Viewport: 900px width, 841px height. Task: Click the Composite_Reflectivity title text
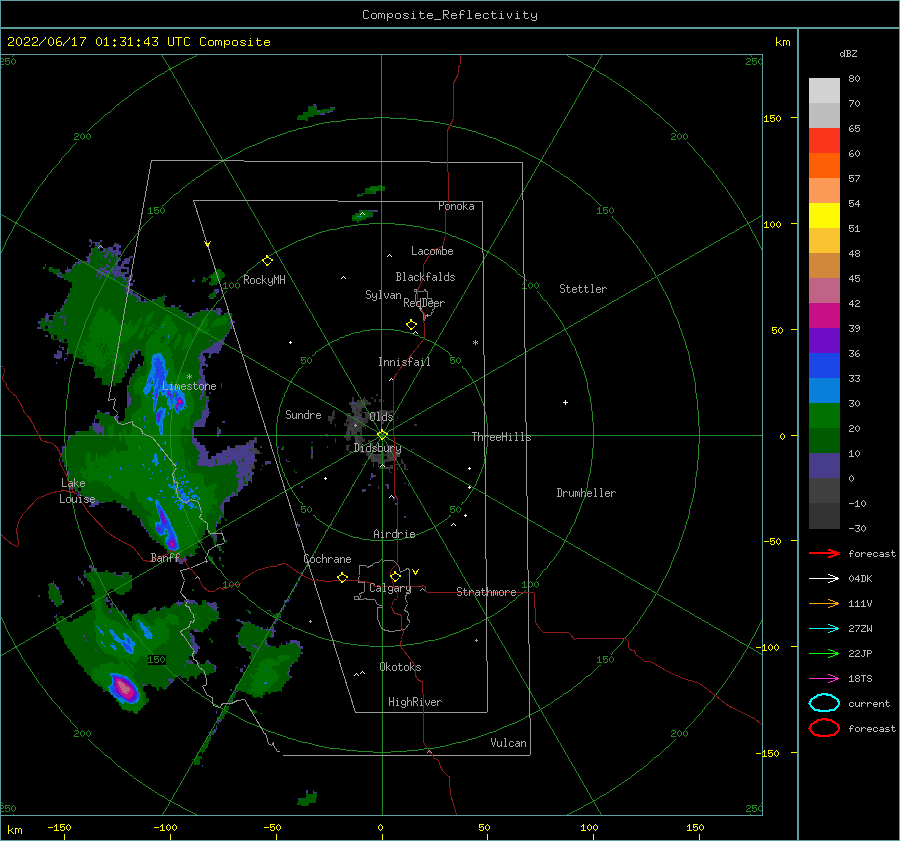coord(450,15)
